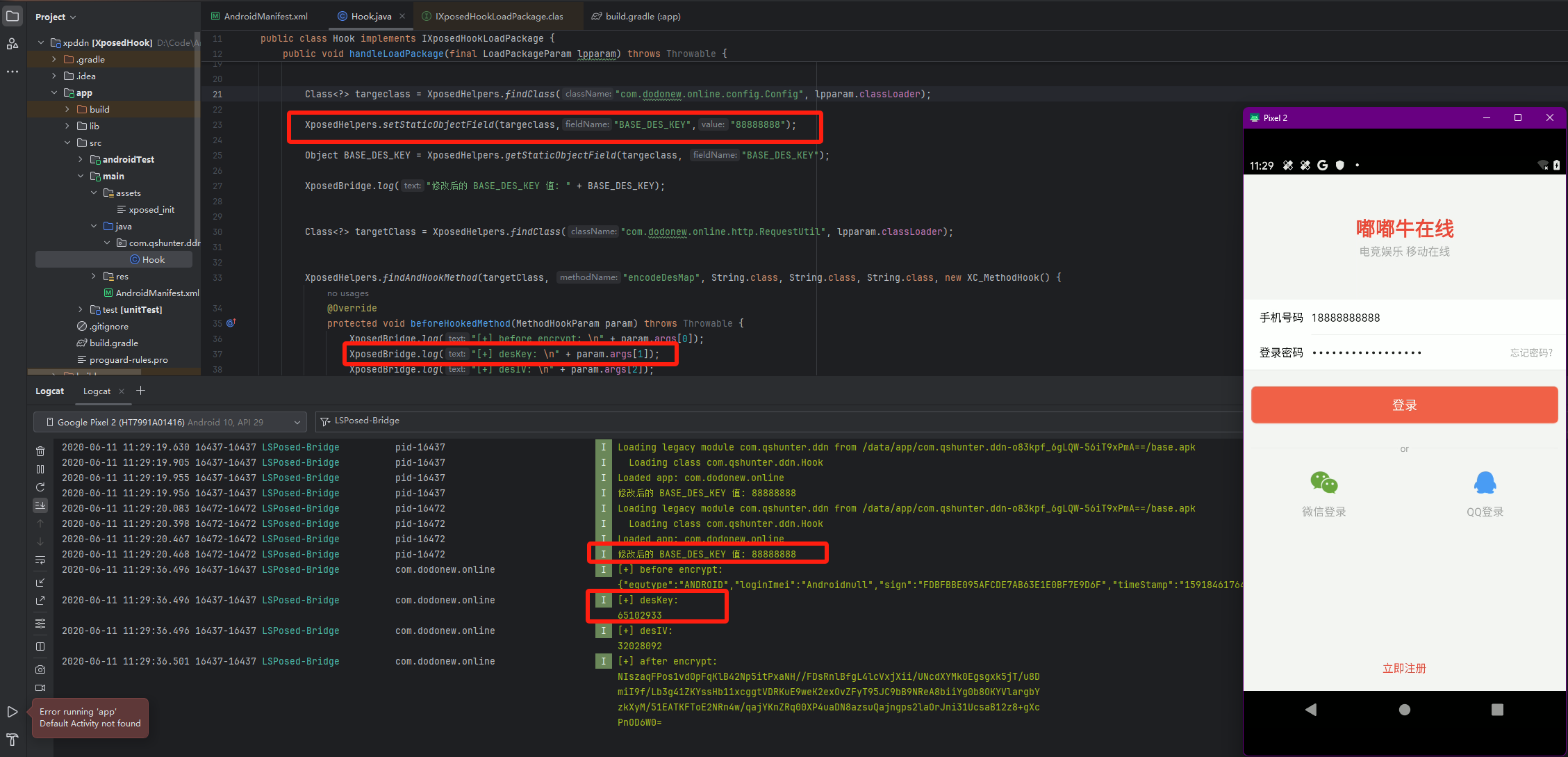Tap the 立即注册 register link
The image size is (1568, 757).
[1404, 668]
